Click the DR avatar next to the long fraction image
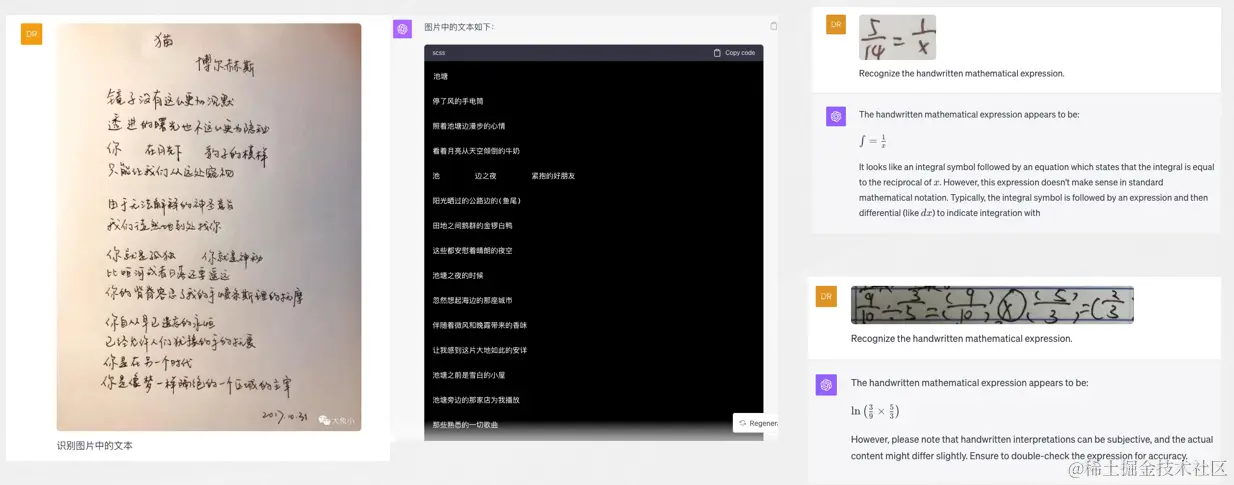Screen dimensions: 1234x485 point(826,297)
